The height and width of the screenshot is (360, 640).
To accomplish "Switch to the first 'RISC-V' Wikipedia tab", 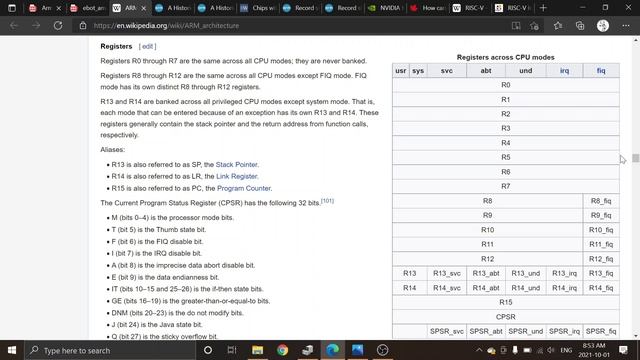I will pos(471,8).
